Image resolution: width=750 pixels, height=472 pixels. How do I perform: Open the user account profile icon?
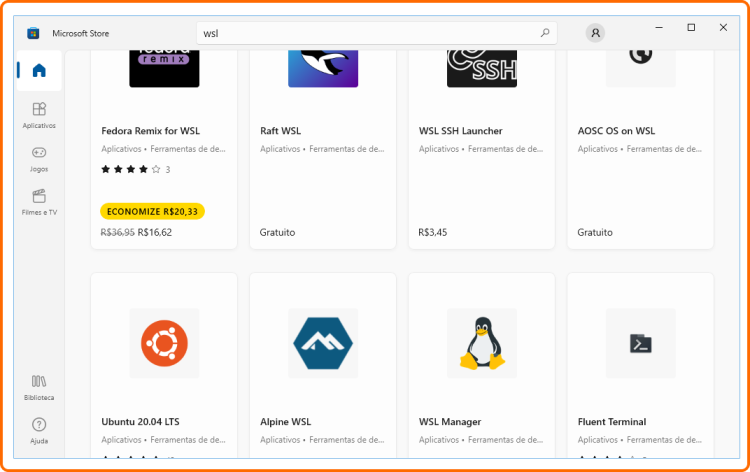coord(596,33)
